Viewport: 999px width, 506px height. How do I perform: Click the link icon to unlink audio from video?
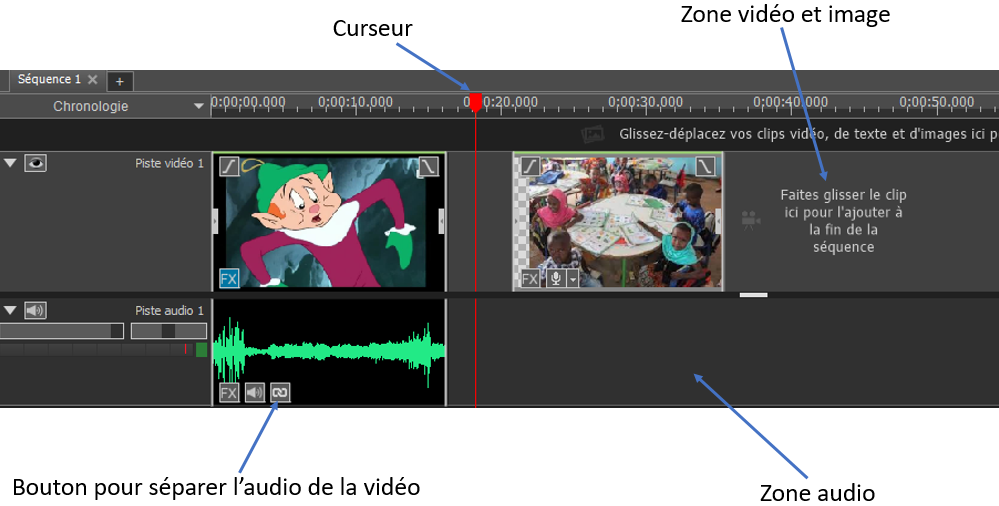(280, 393)
